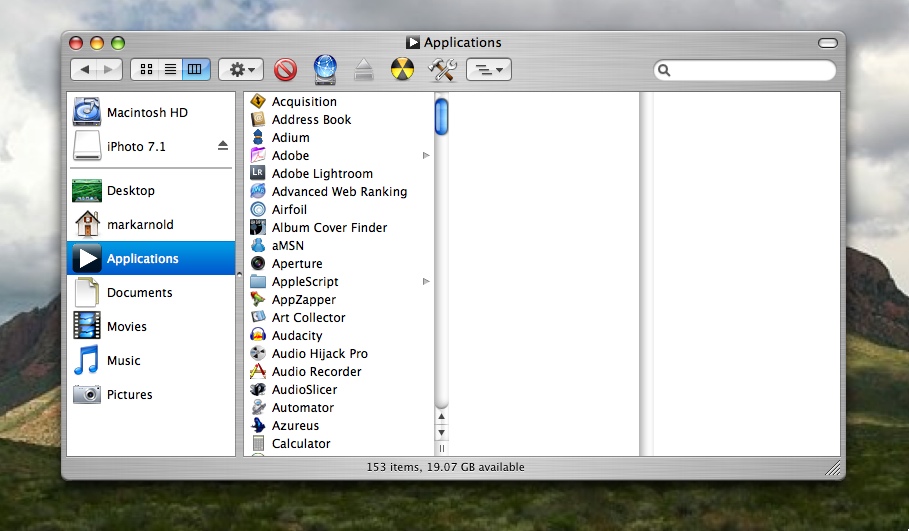Click the search magnifier icon
Image resolution: width=909 pixels, height=531 pixels.
[x=664, y=70]
